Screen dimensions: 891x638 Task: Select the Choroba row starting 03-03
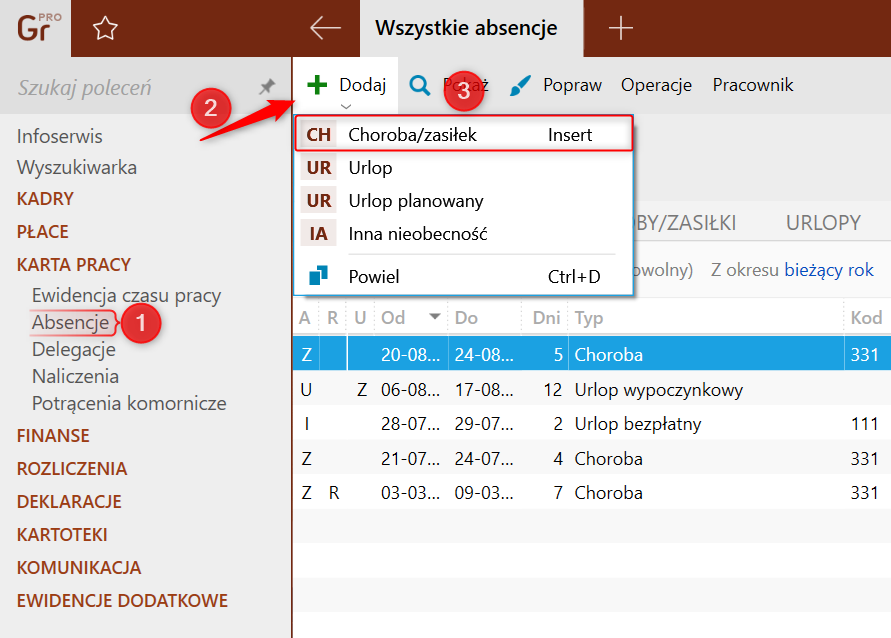click(592, 493)
